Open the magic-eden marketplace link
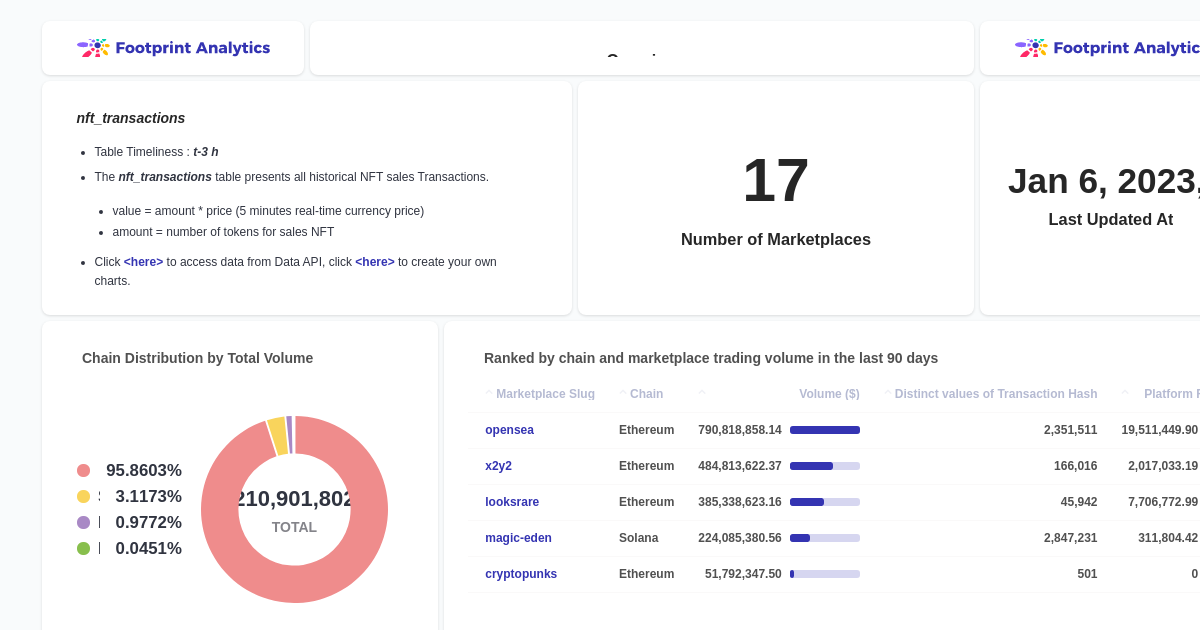Image resolution: width=1200 pixels, height=630 pixels. point(518,538)
